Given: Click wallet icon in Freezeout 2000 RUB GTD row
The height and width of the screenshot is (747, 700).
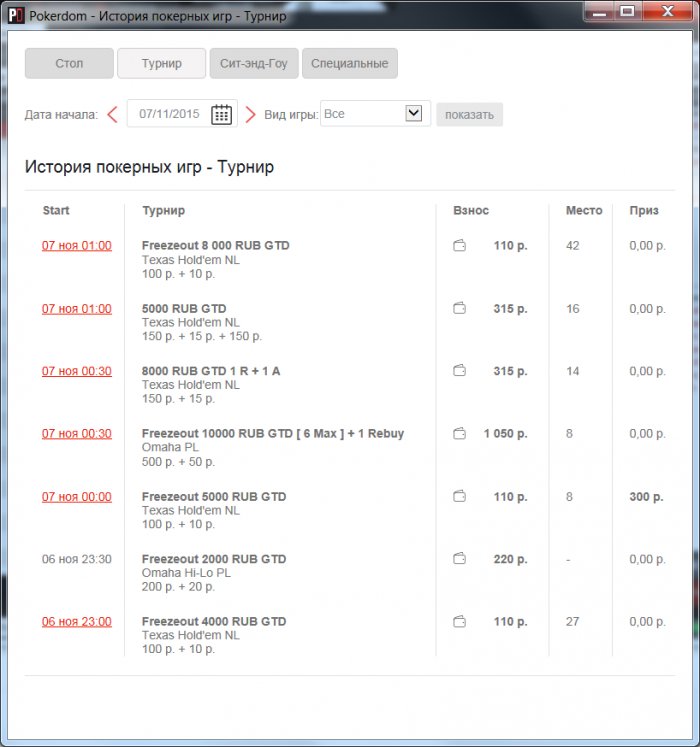Looking at the screenshot, I should coord(459,558).
